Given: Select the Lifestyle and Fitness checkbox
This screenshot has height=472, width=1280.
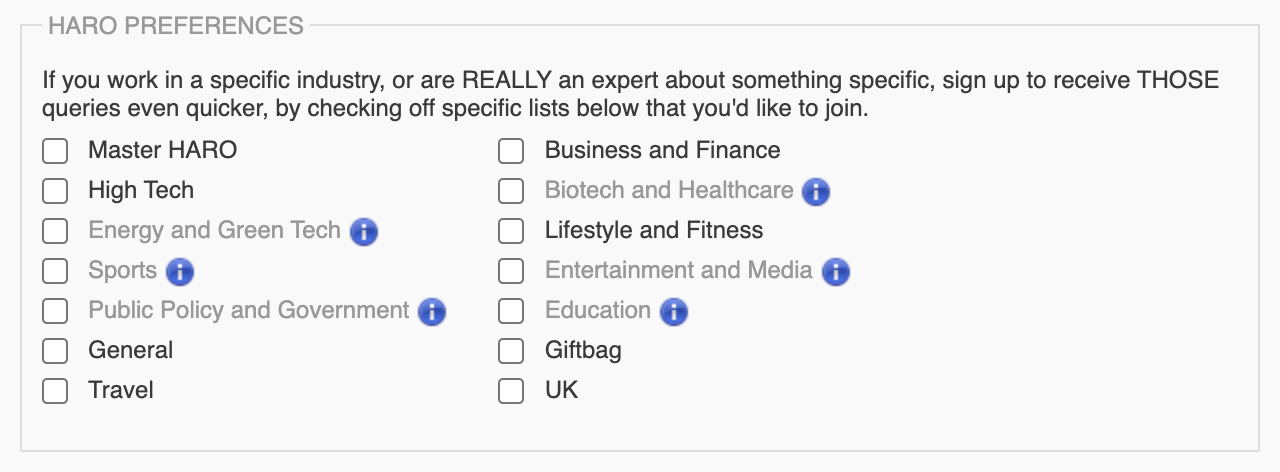Looking at the screenshot, I should point(511,231).
